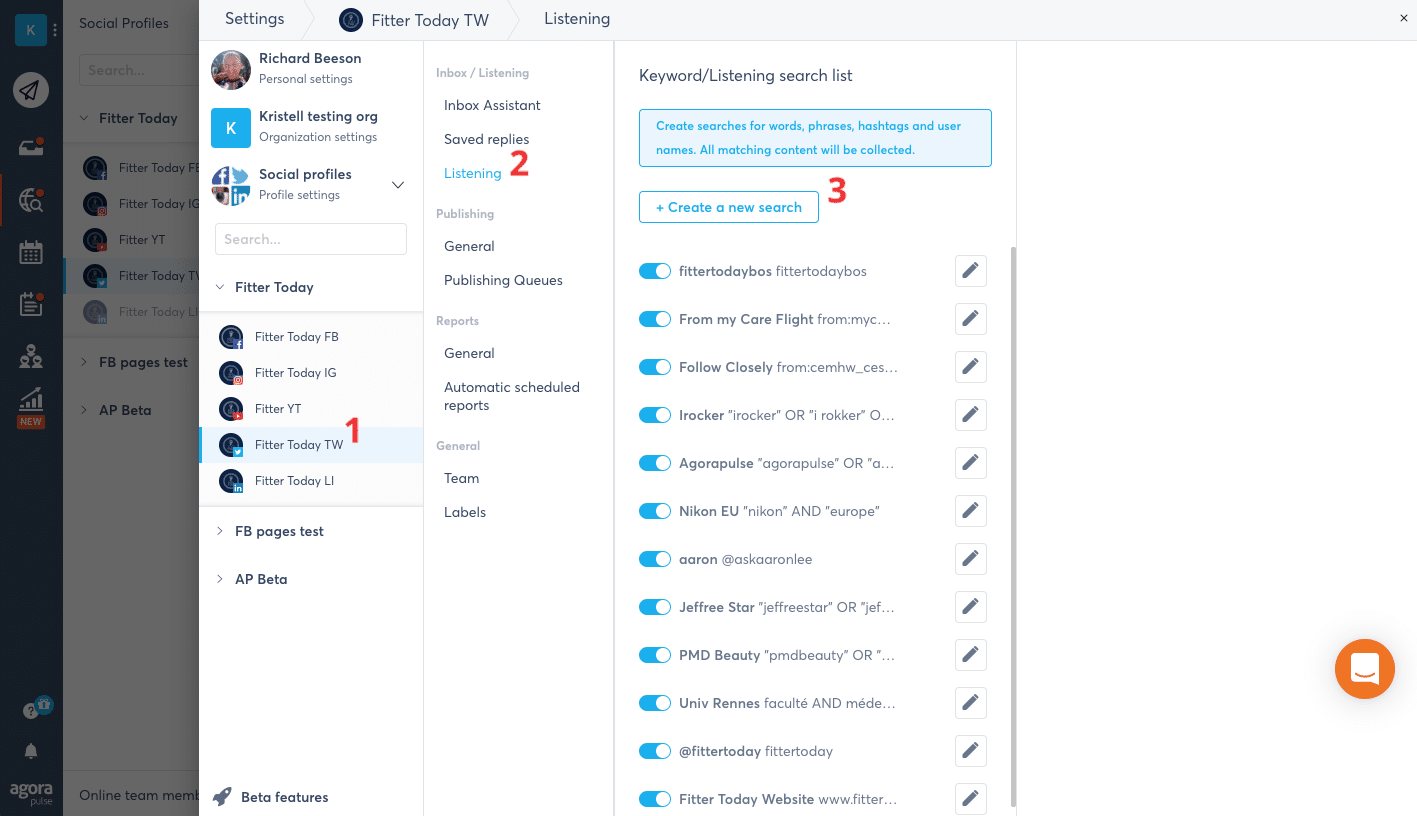Collapse the Fitter Today group in settings
This screenshot has width=1417, height=816.
[x=220, y=287]
